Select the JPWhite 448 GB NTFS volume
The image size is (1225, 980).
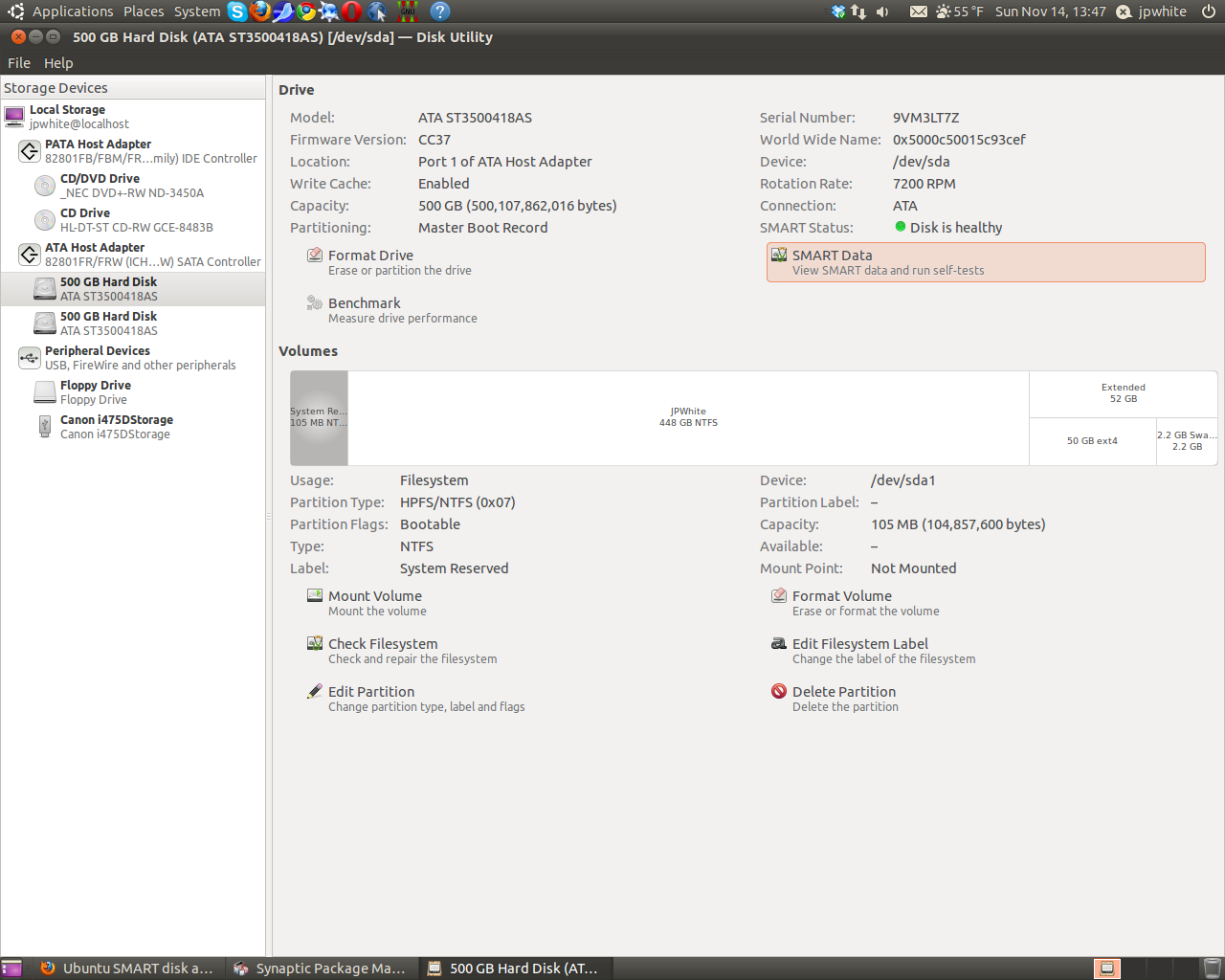tap(688, 417)
